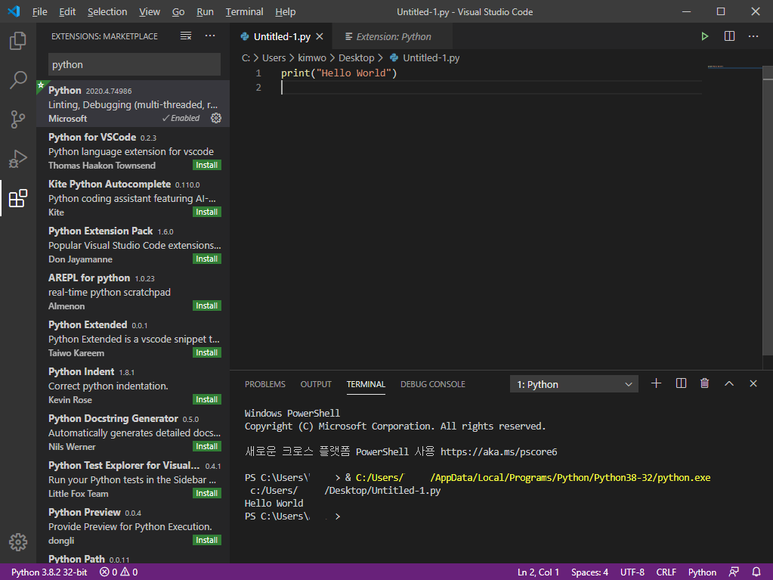Close the terminal panel
Image resolution: width=773 pixels, height=580 pixels.
(x=753, y=383)
